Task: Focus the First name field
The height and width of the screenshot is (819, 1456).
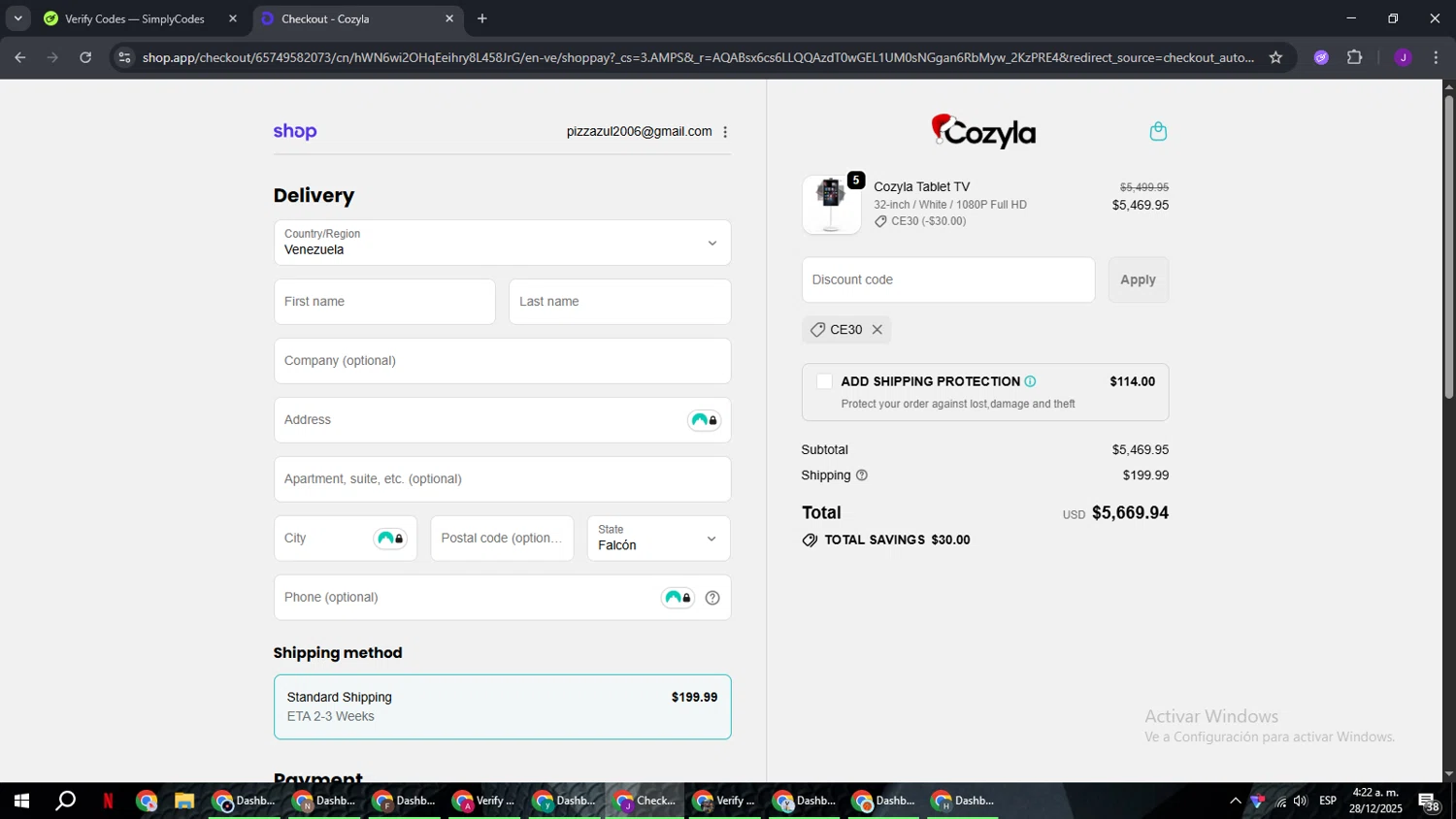Action: (384, 302)
